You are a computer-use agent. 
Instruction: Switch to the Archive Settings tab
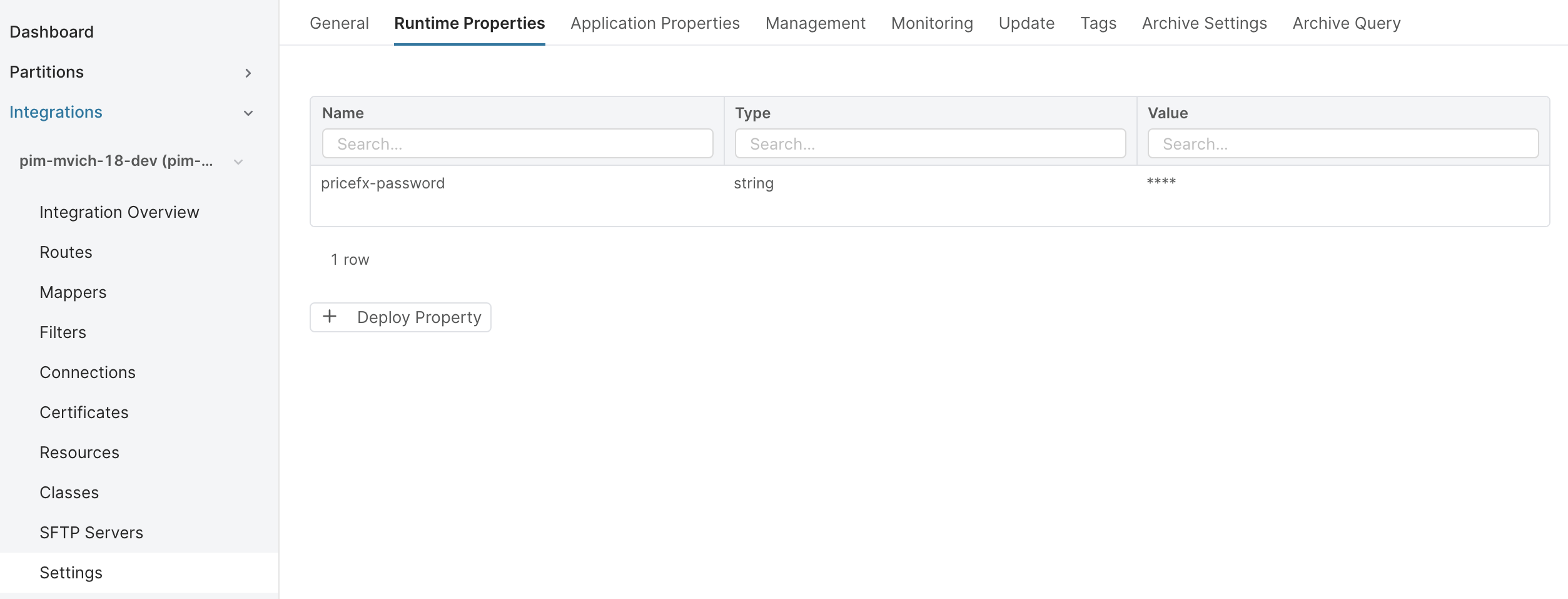pyautogui.click(x=1204, y=23)
